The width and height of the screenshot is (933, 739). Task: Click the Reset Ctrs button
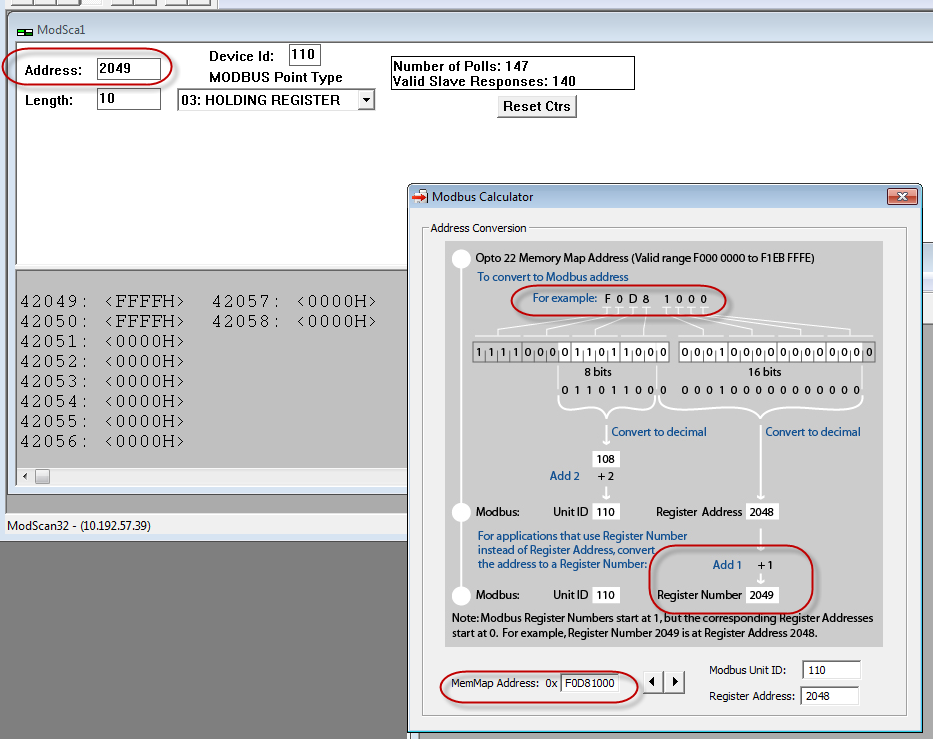537,107
